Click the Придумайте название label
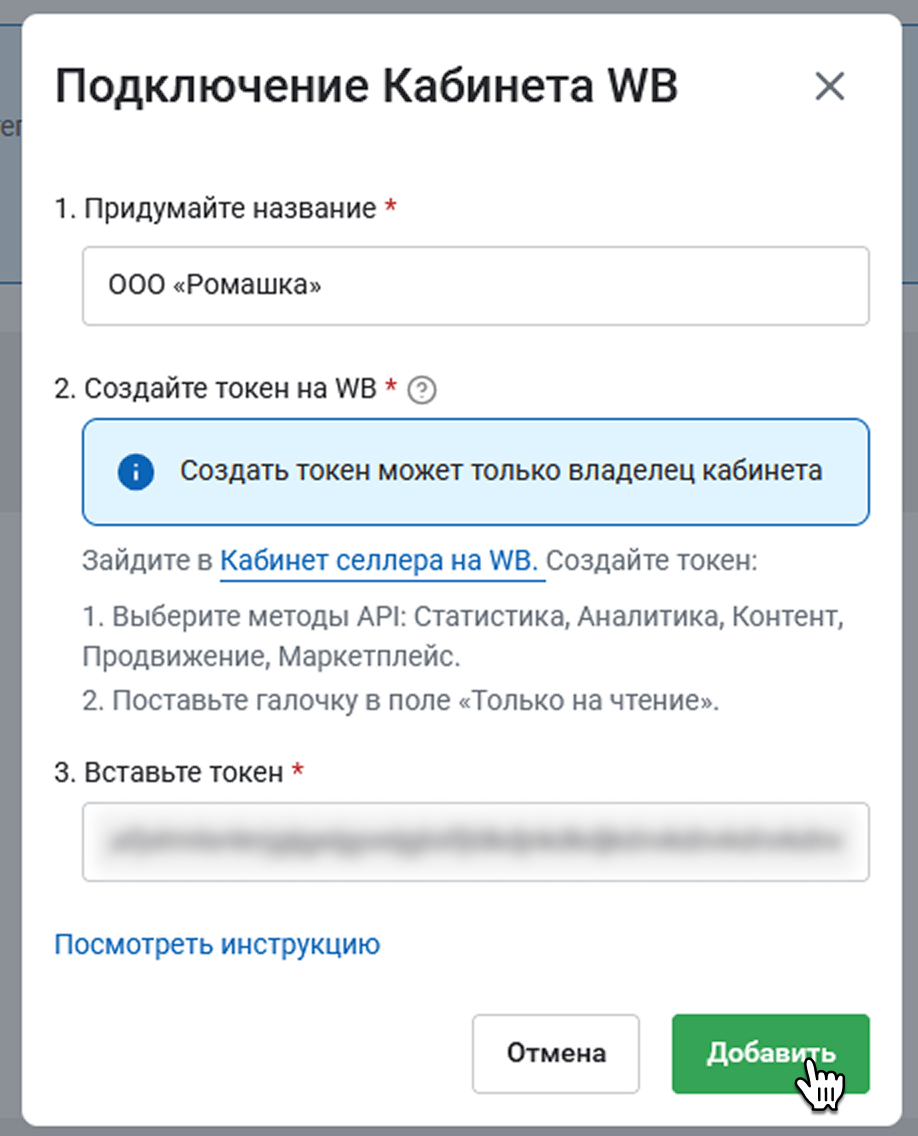This screenshot has width=918, height=1136. [x=215, y=209]
